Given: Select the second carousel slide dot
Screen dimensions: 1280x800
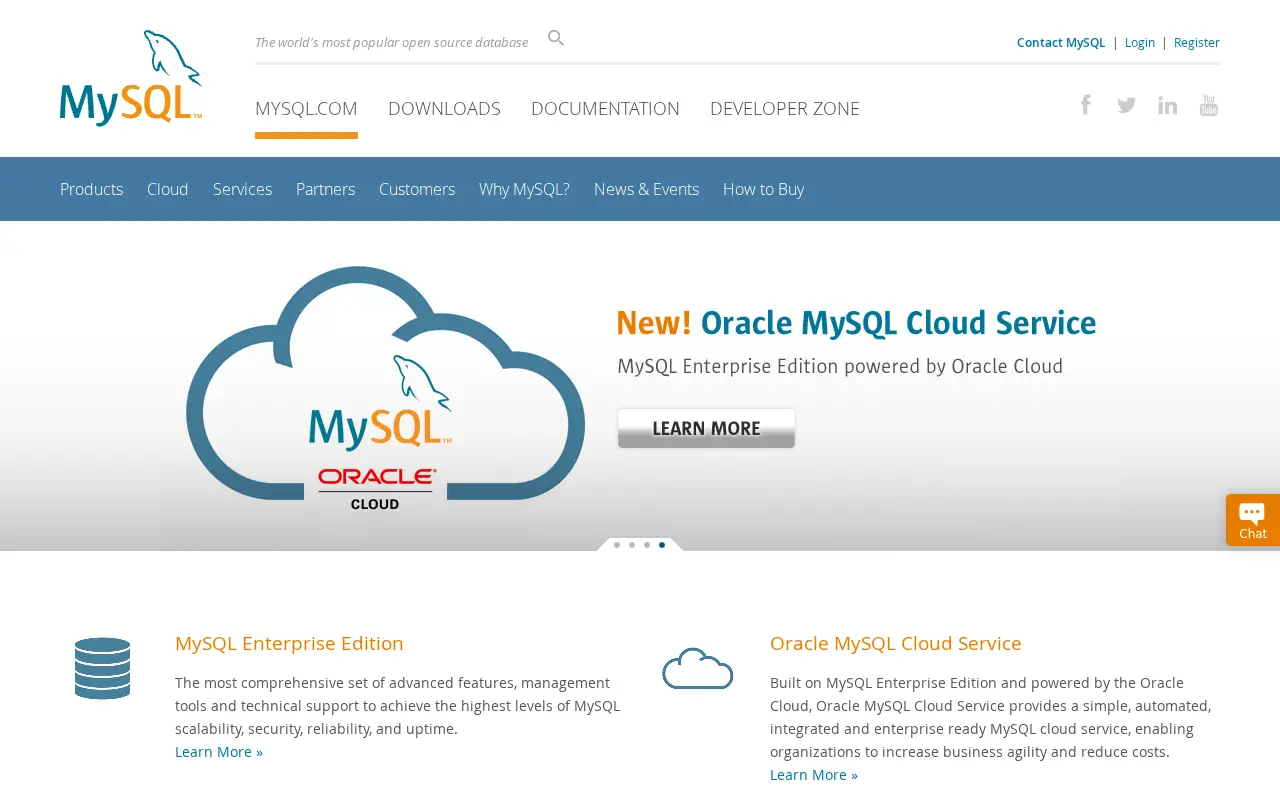Looking at the screenshot, I should coord(632,545).
